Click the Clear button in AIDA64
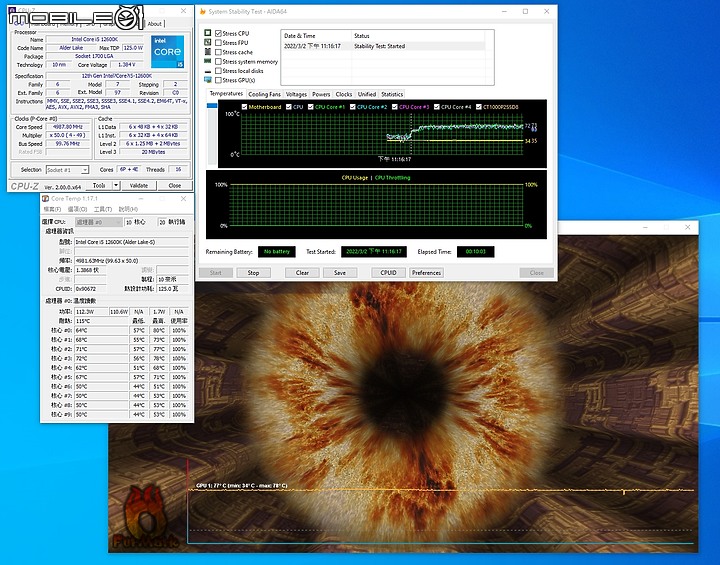Image resolution: width=720 pixels, height=565 pixels. pyautogui.click(x=302, y=273)
